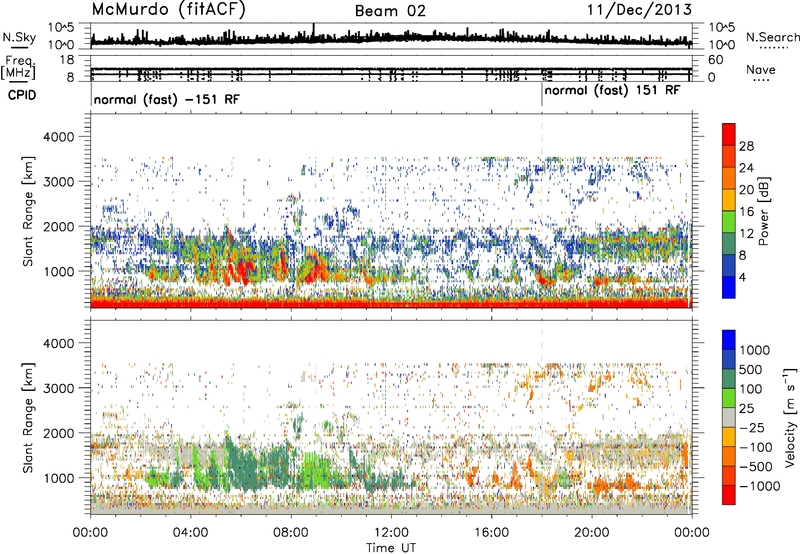
Task: Click the '10^5' left tick of noise panel
Action: [61, 27]
